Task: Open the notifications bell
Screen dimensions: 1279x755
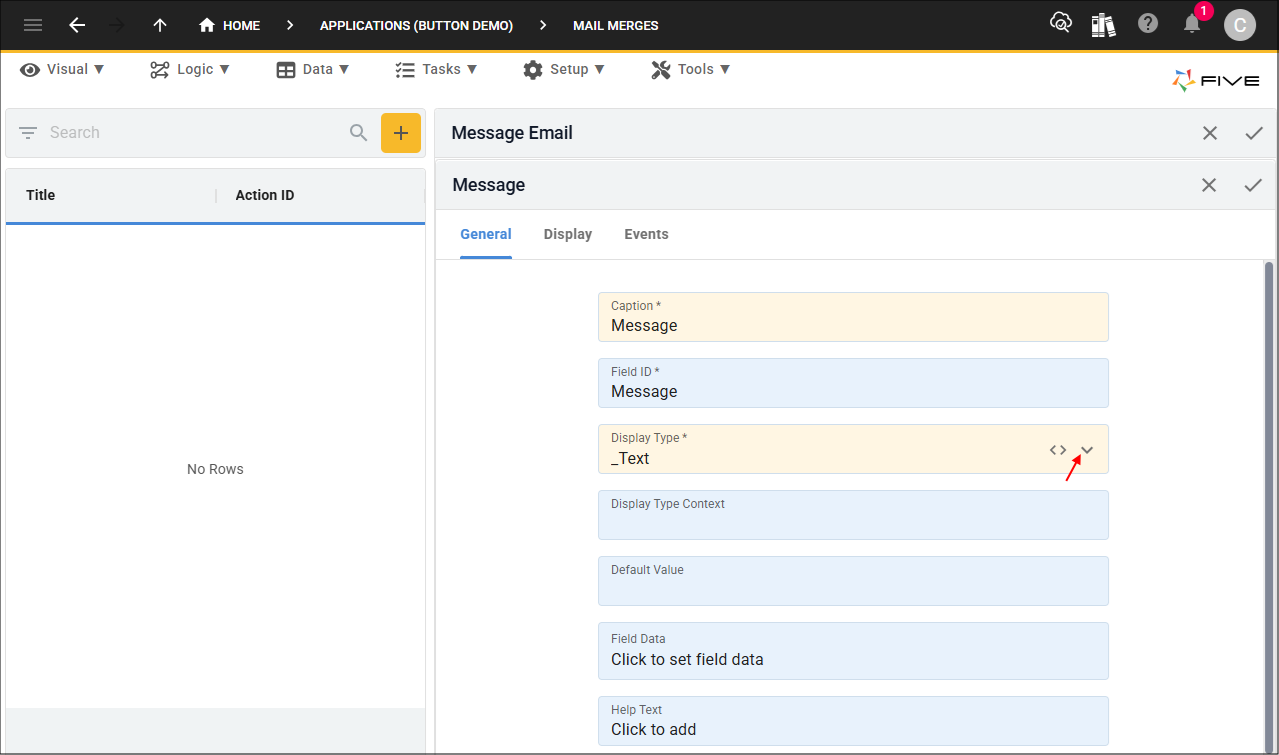Action: click(1192, 23)
